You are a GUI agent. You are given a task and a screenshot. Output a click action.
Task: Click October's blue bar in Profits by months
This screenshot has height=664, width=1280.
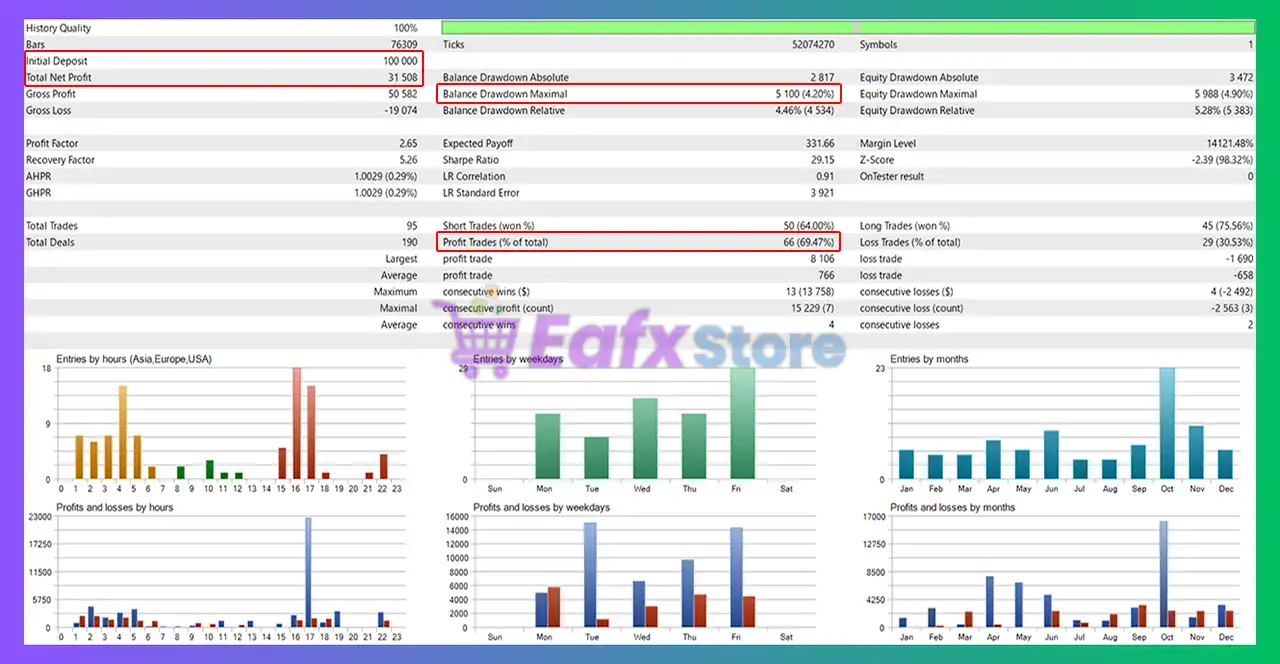(1163, 574)
